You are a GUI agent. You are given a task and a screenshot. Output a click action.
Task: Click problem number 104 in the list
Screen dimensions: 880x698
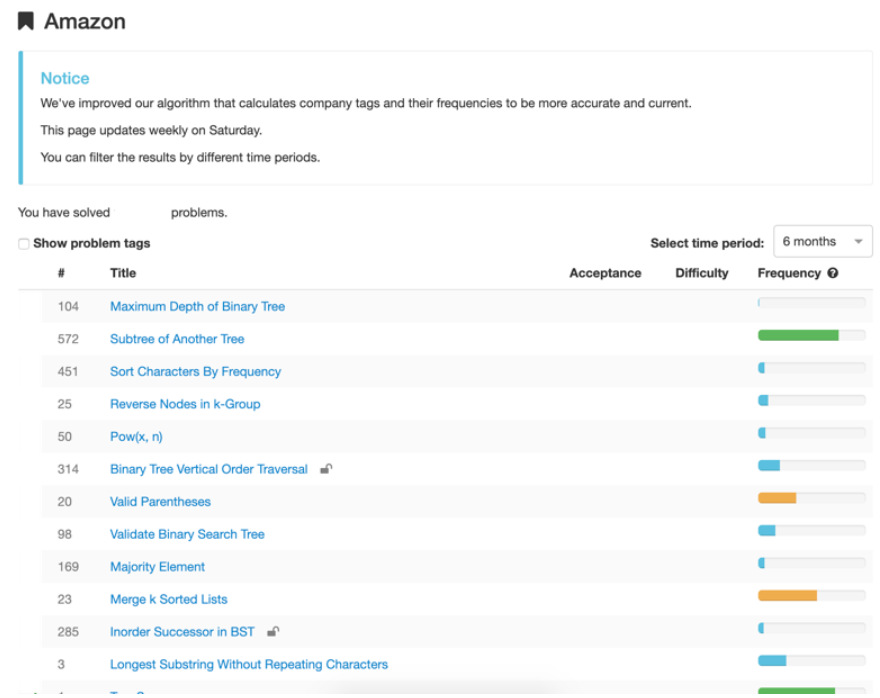(x=68, y=306)
